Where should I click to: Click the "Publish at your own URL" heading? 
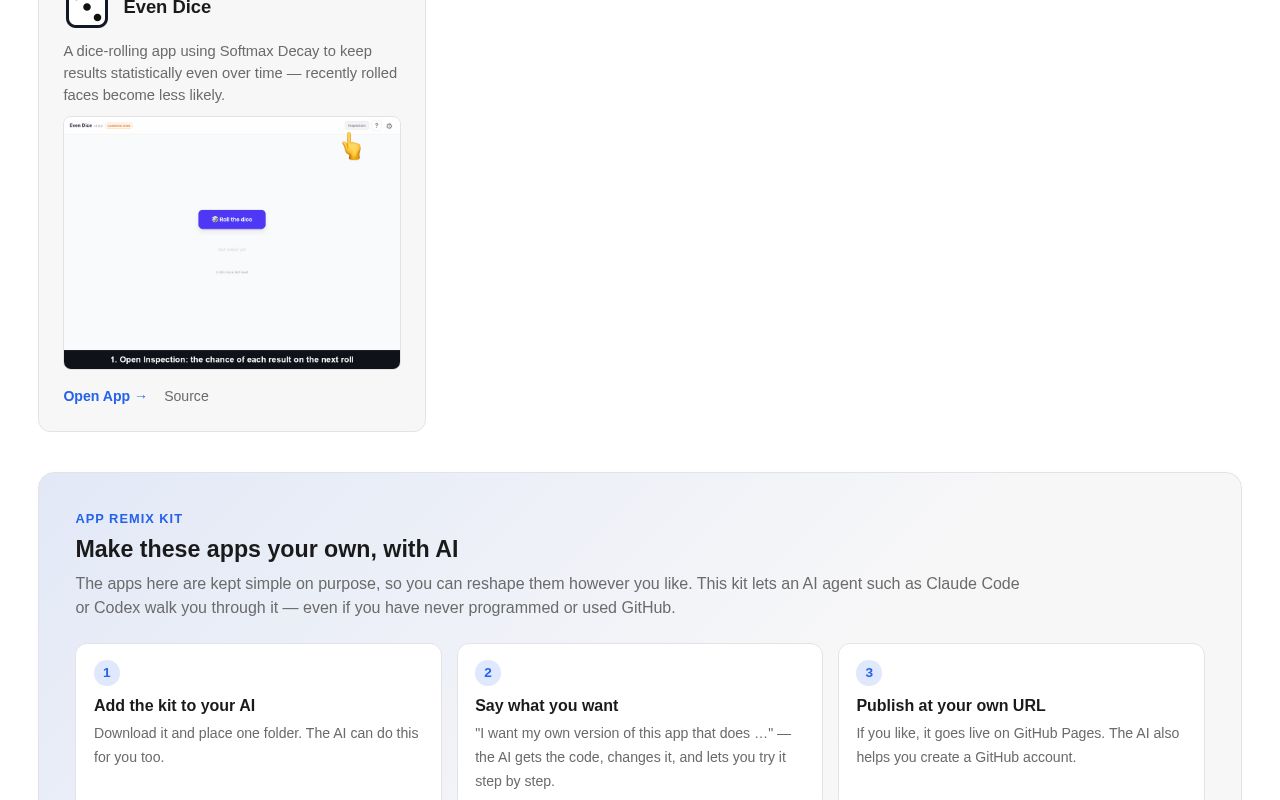(951, 705)
